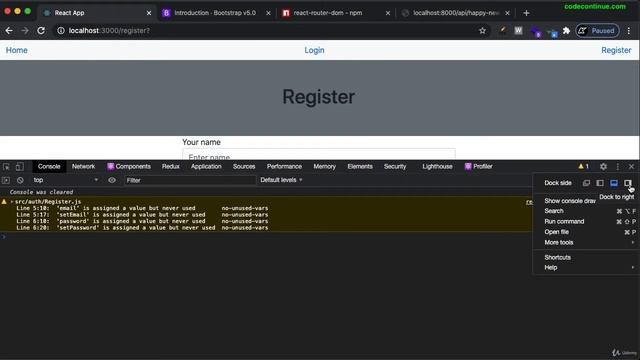
Task: Switch to the Network tab
Action: pyautogui.click(x=83, y=167)
